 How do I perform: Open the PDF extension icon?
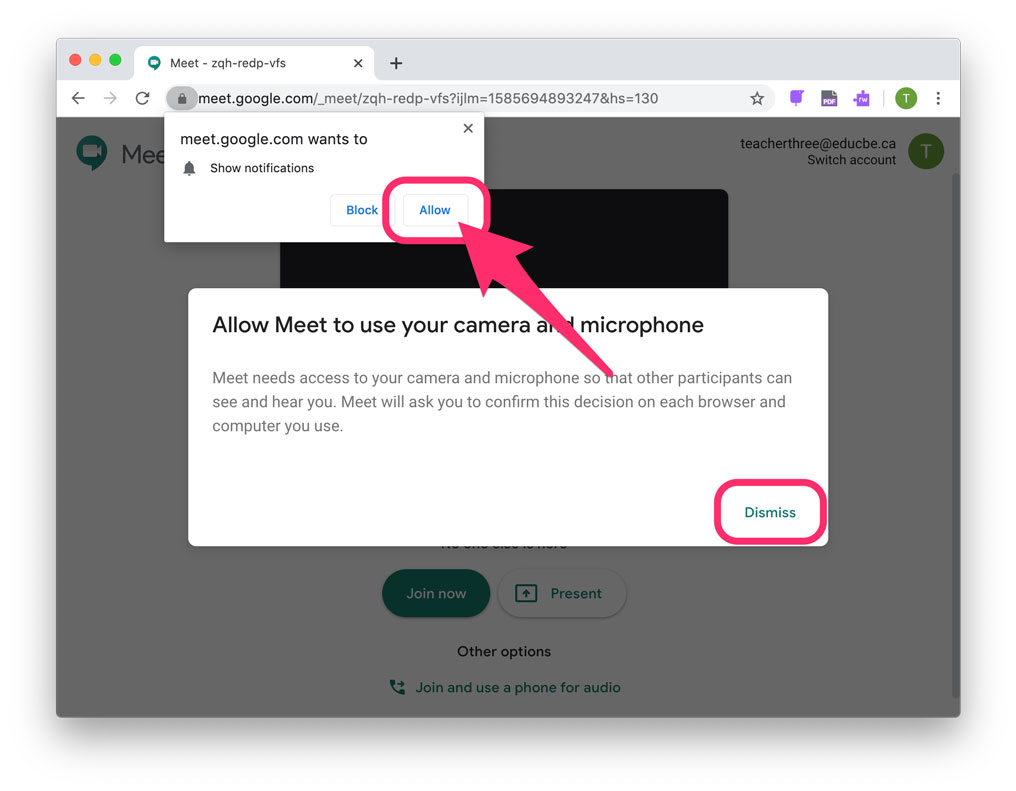click(829, 98)
